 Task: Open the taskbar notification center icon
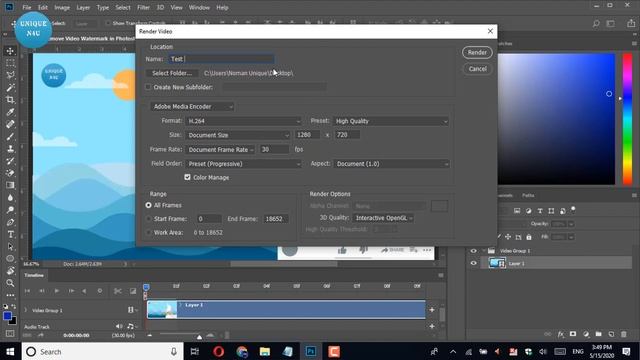point(627,351)
